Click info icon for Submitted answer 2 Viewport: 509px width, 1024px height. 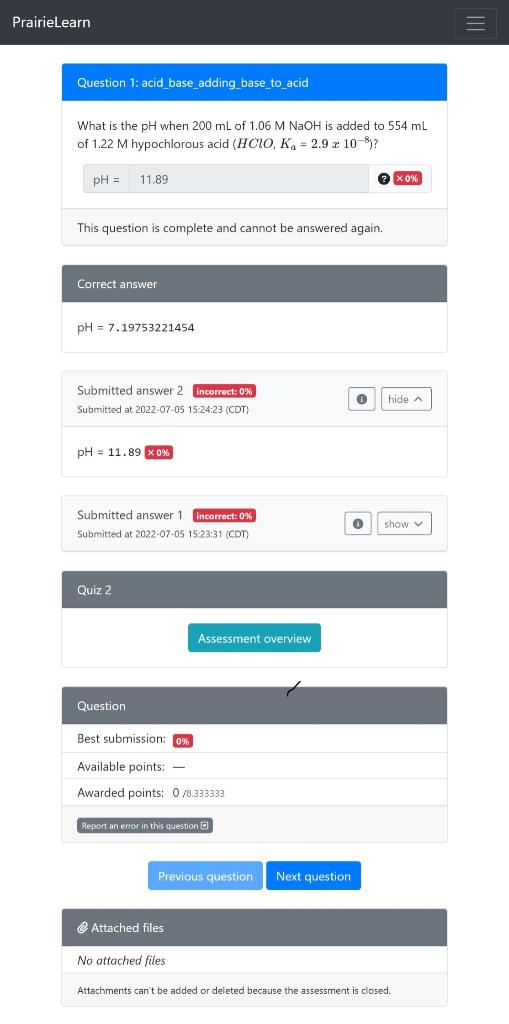tap(362, 399)
